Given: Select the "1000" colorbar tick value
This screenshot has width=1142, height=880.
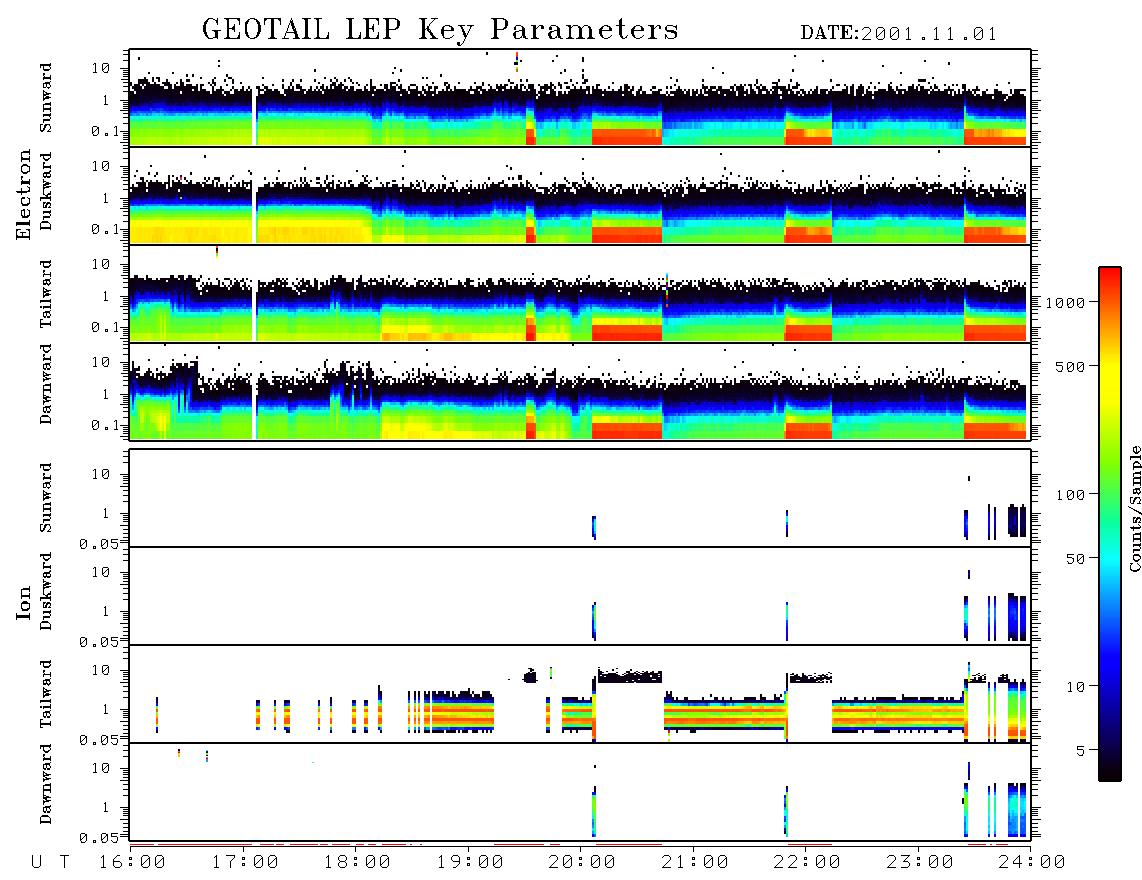Looking at the screenshot, I should [x=1065, y=302].
